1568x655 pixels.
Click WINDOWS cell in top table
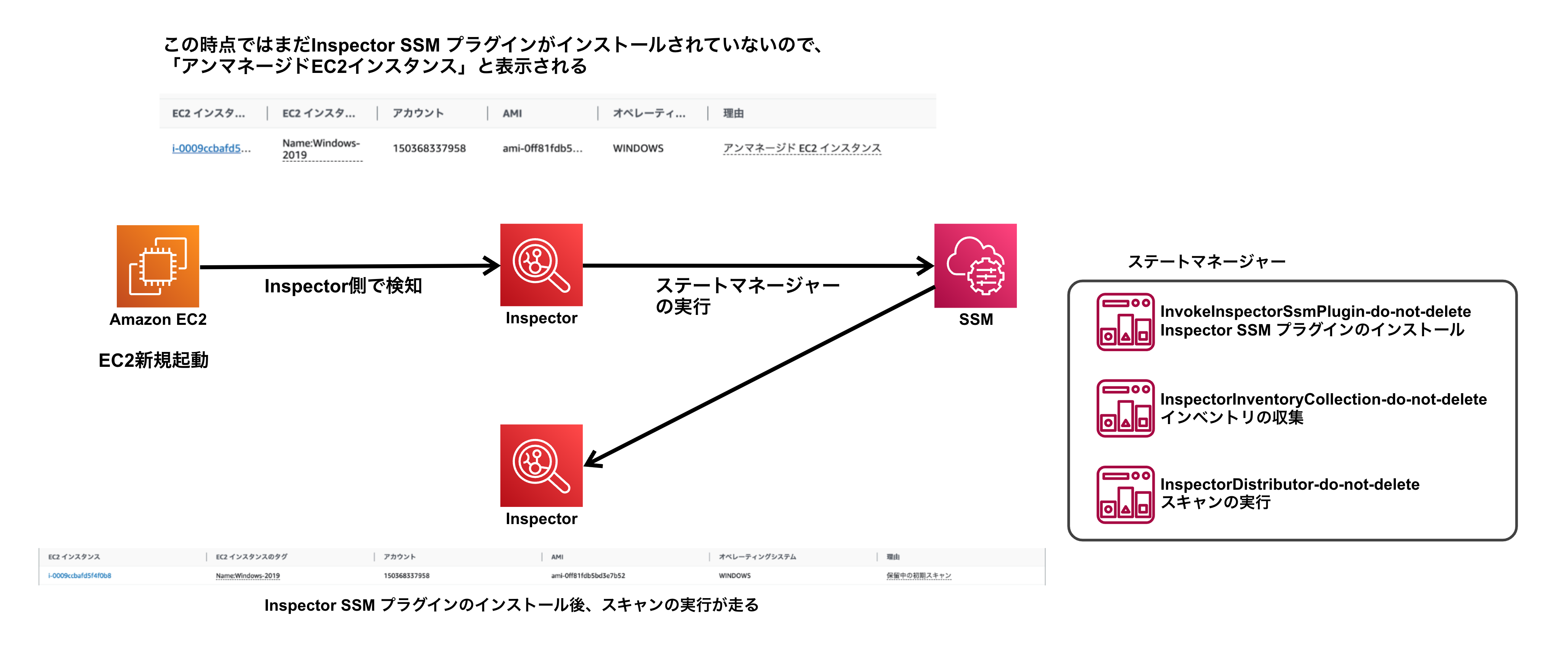point(638,148)
